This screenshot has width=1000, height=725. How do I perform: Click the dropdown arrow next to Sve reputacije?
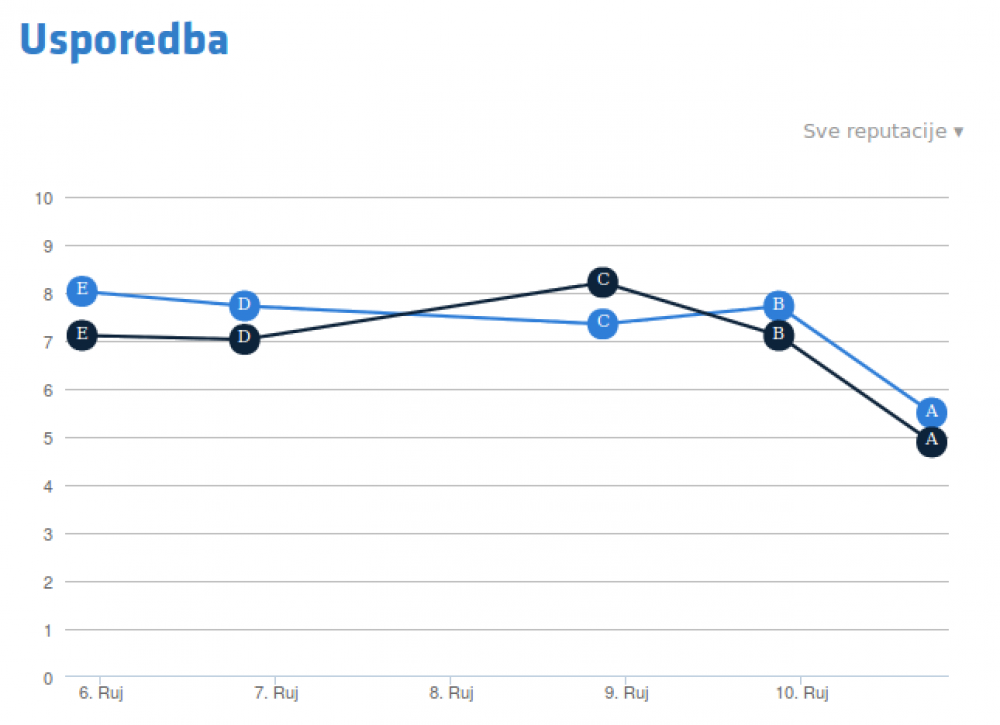(x=959, y=132)
